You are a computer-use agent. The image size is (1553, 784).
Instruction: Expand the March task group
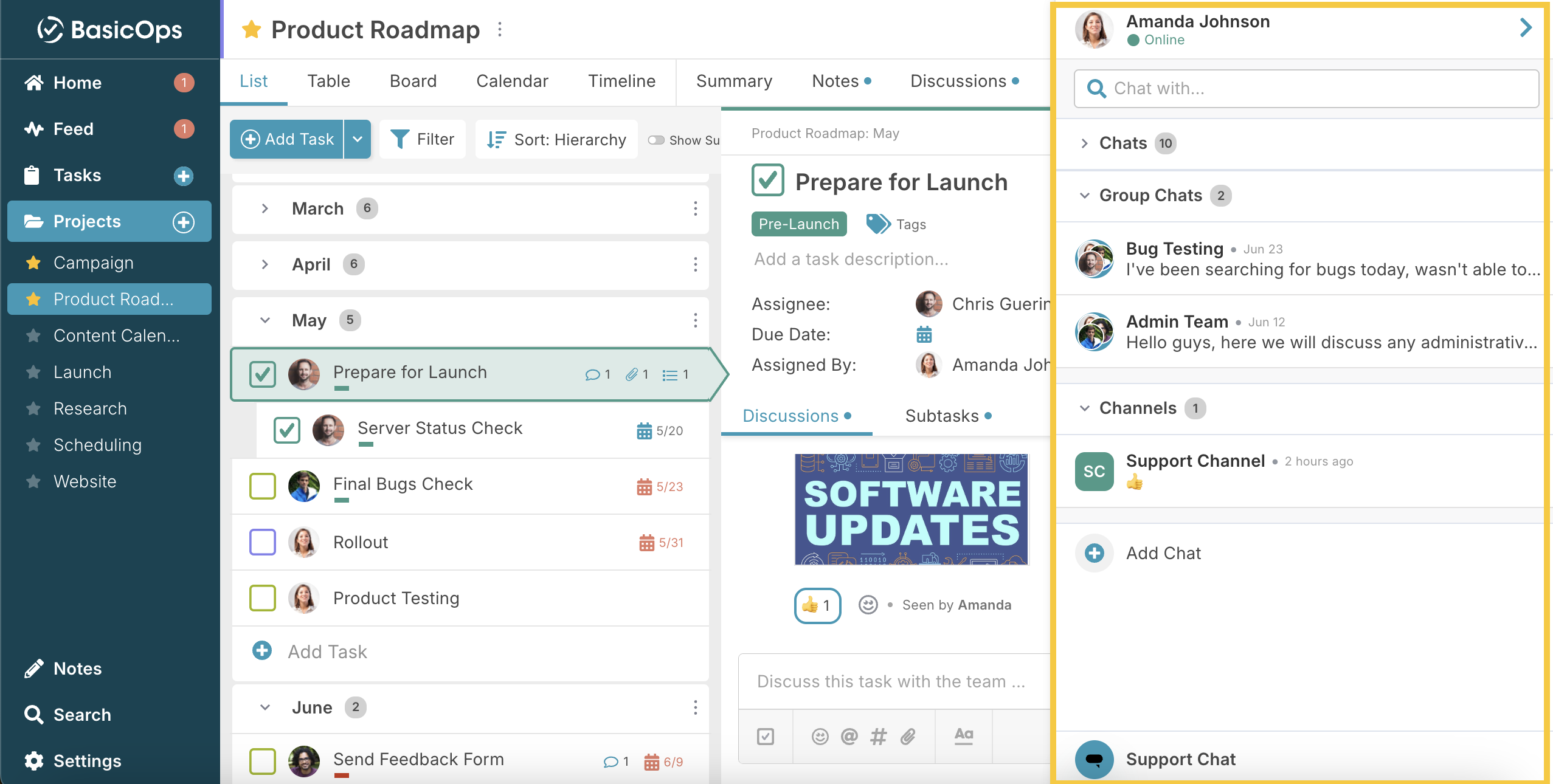tap(265, 208)
